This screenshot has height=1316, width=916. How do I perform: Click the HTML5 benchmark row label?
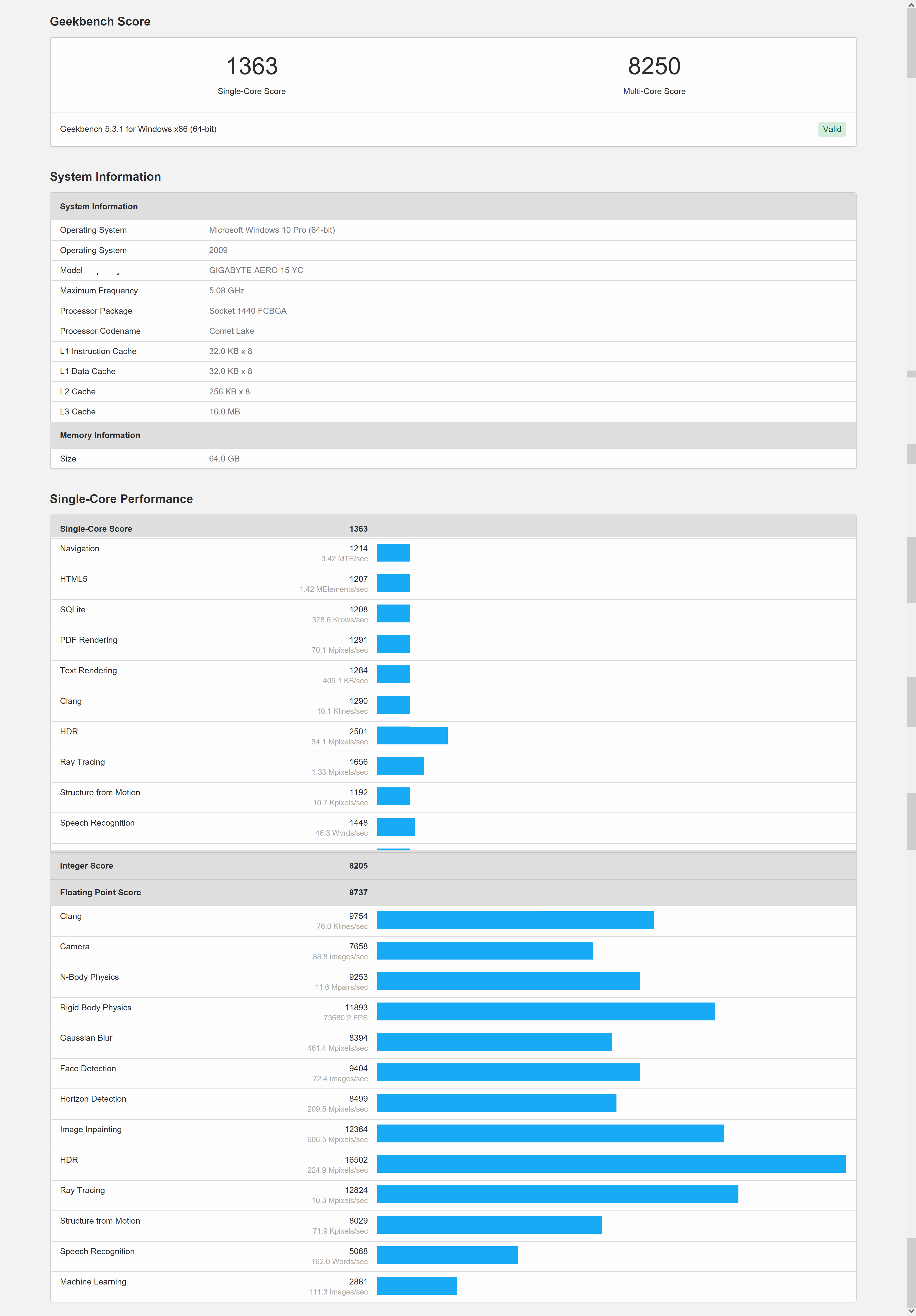pos(74,579)
